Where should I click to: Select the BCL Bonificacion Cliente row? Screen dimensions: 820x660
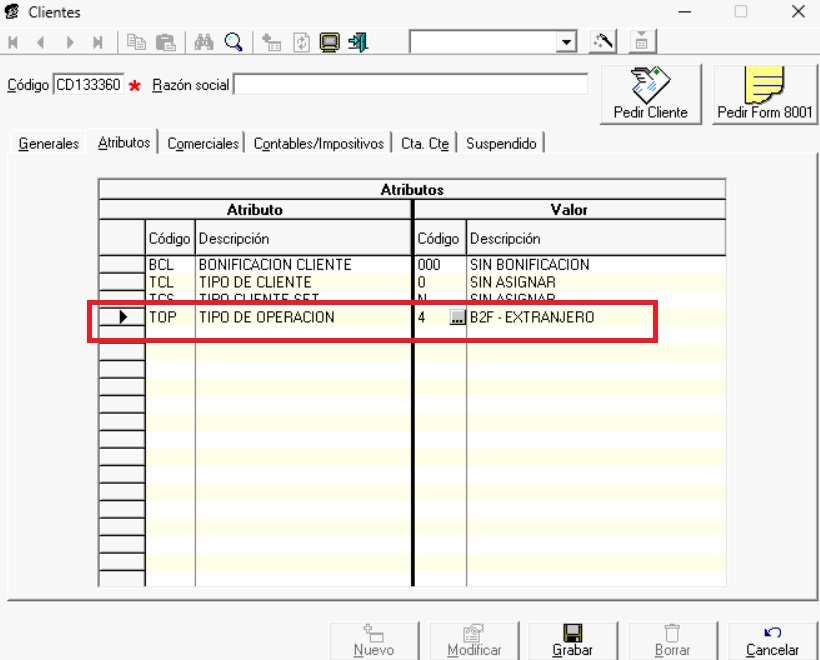(x=275, y=265)
